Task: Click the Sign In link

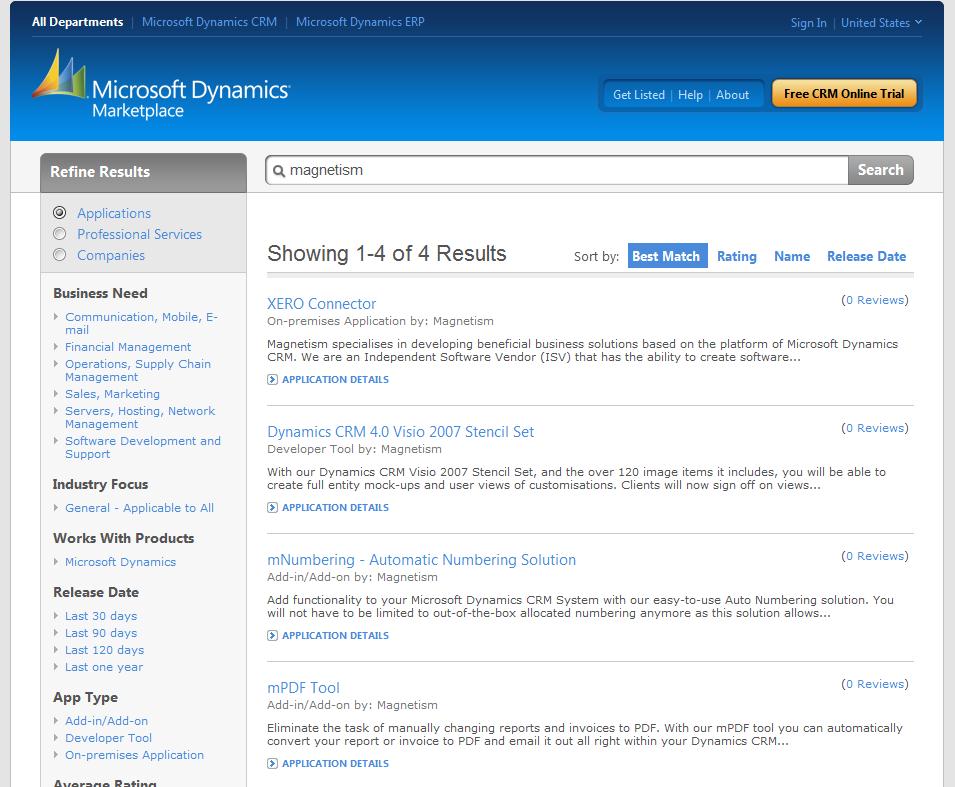Action: tap(808, 23)
